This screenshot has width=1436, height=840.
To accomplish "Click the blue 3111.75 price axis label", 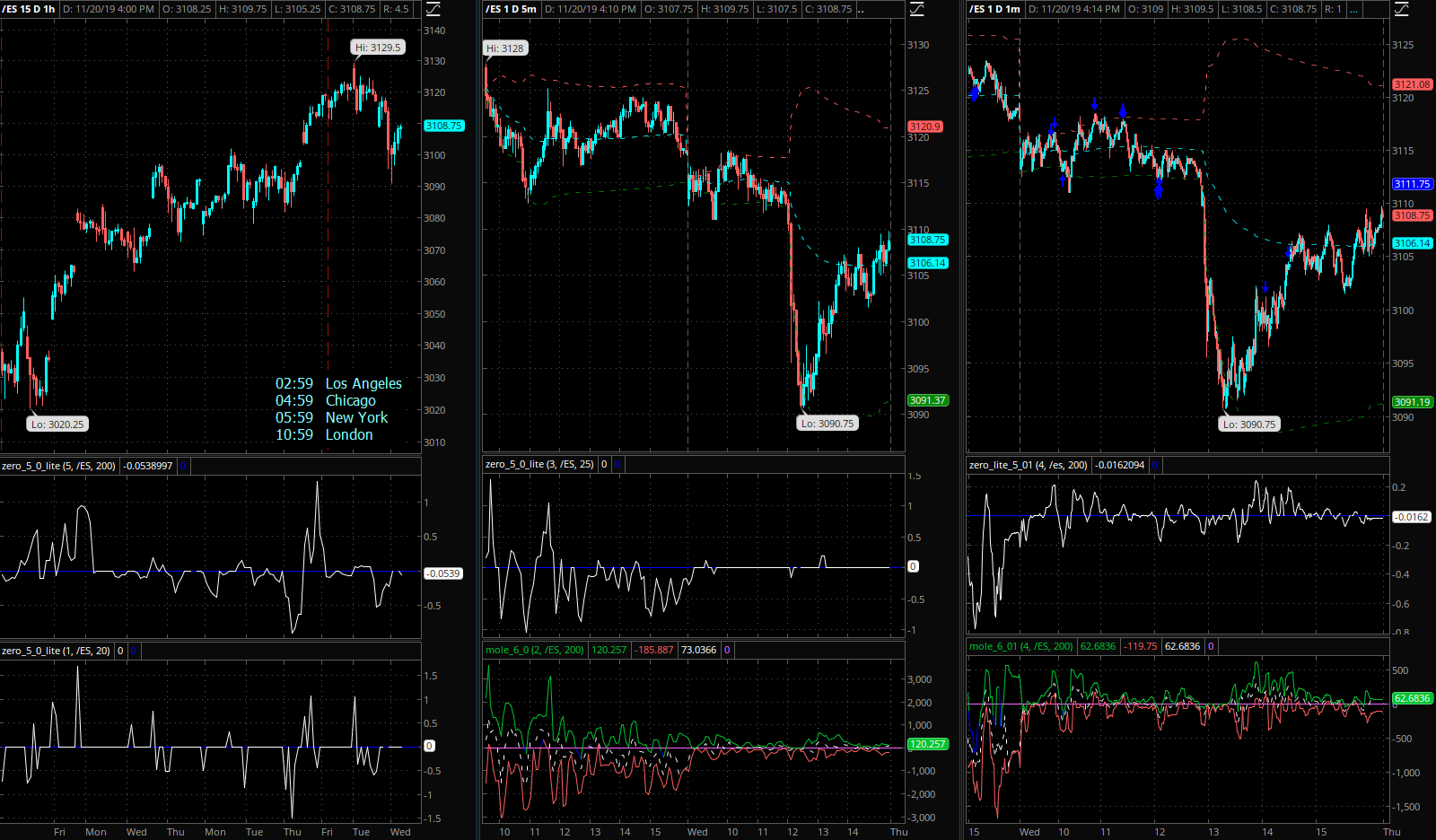I will pos(1412,184).
